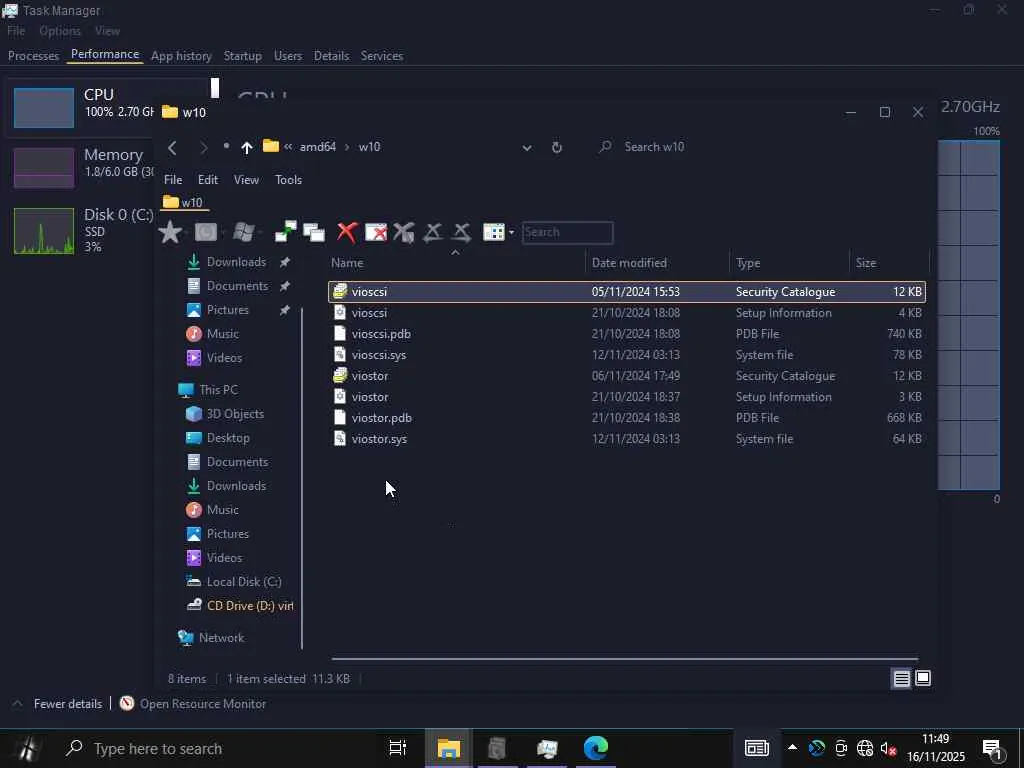Screen dimensions: 1024x768
Task: Click the File Explorer taskbar icon
Action: (x=448, y=748)
